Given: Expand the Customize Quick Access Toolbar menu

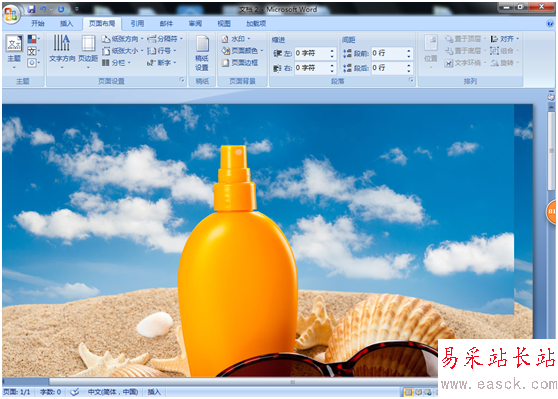Looking at the screenshot, I should [x=76, y=9].
